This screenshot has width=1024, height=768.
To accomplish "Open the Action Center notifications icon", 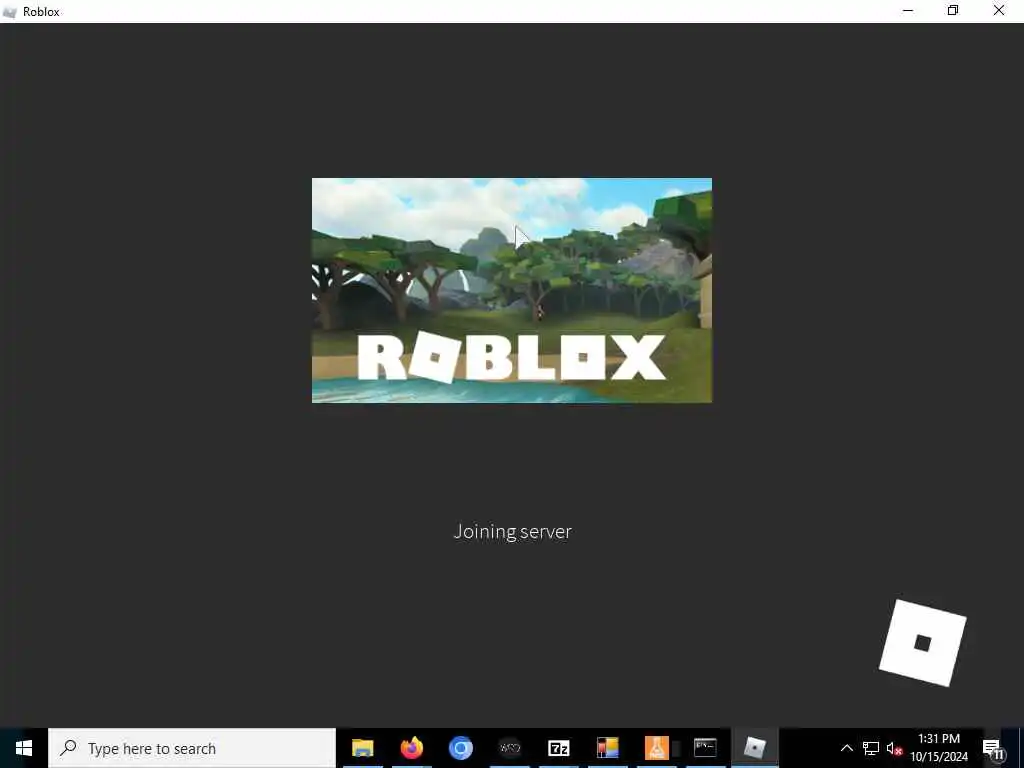I will click(x=994, y=748).
